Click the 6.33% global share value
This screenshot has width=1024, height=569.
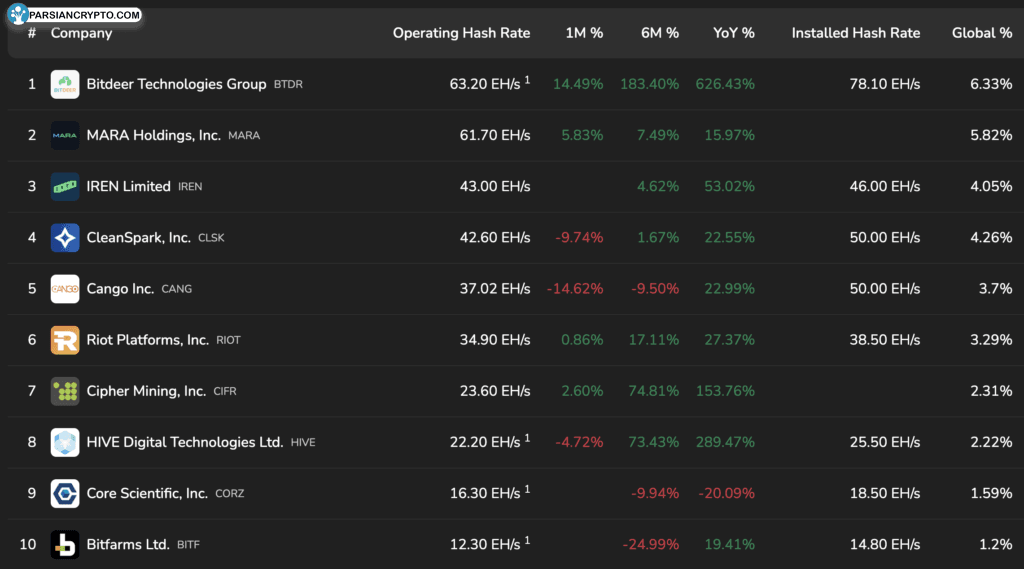coord(991,84)
